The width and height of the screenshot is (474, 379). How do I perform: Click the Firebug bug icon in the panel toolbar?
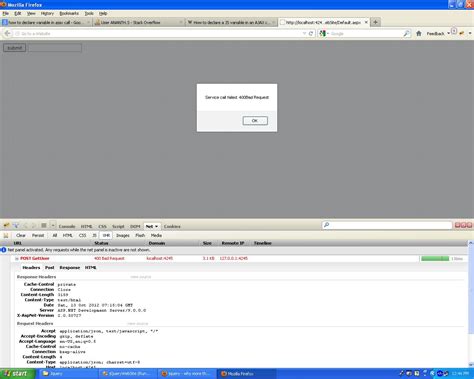click(x=6, y=226)
